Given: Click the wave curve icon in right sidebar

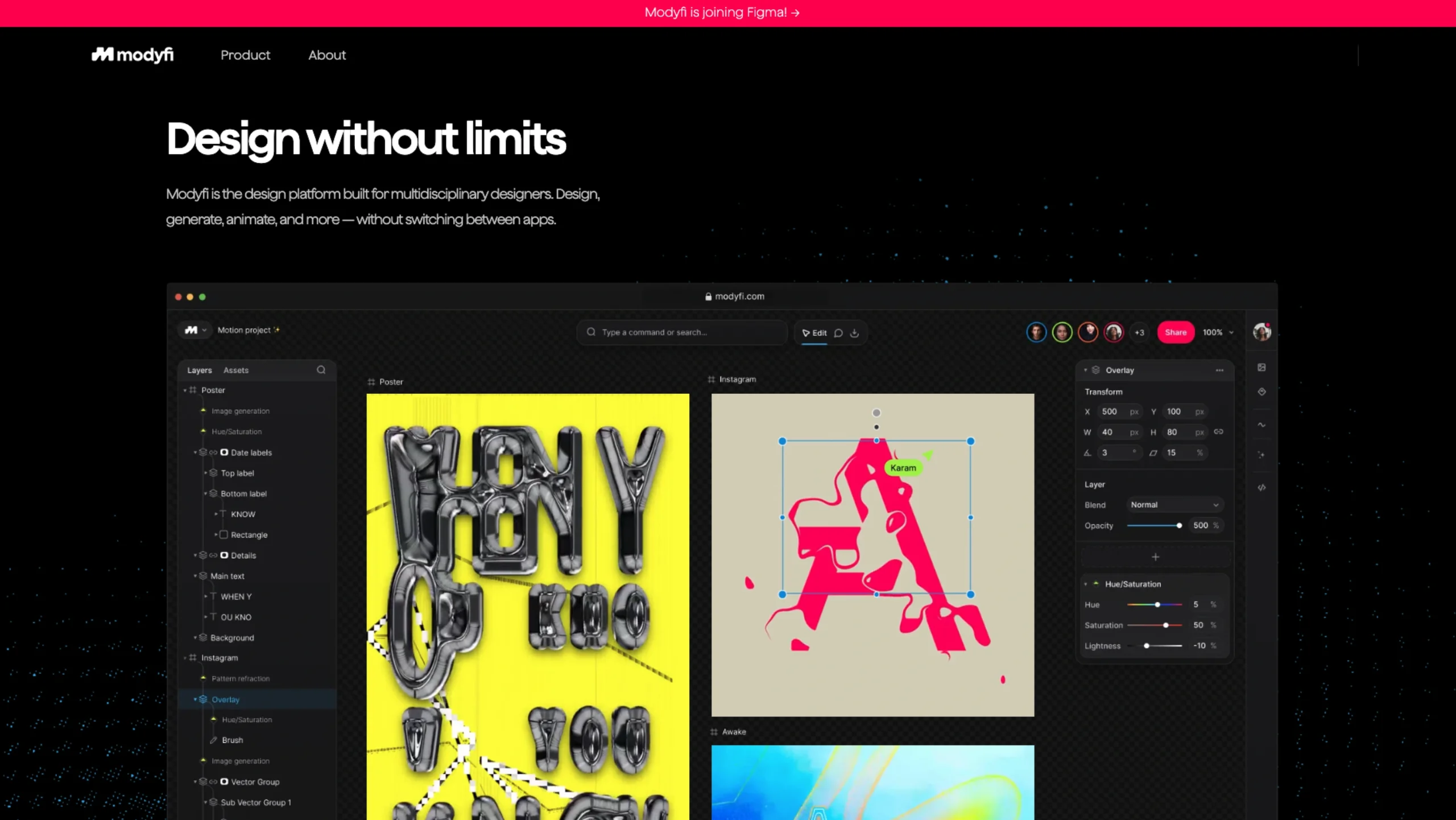Looking at the screenshot, I should tap(1261, 425).
